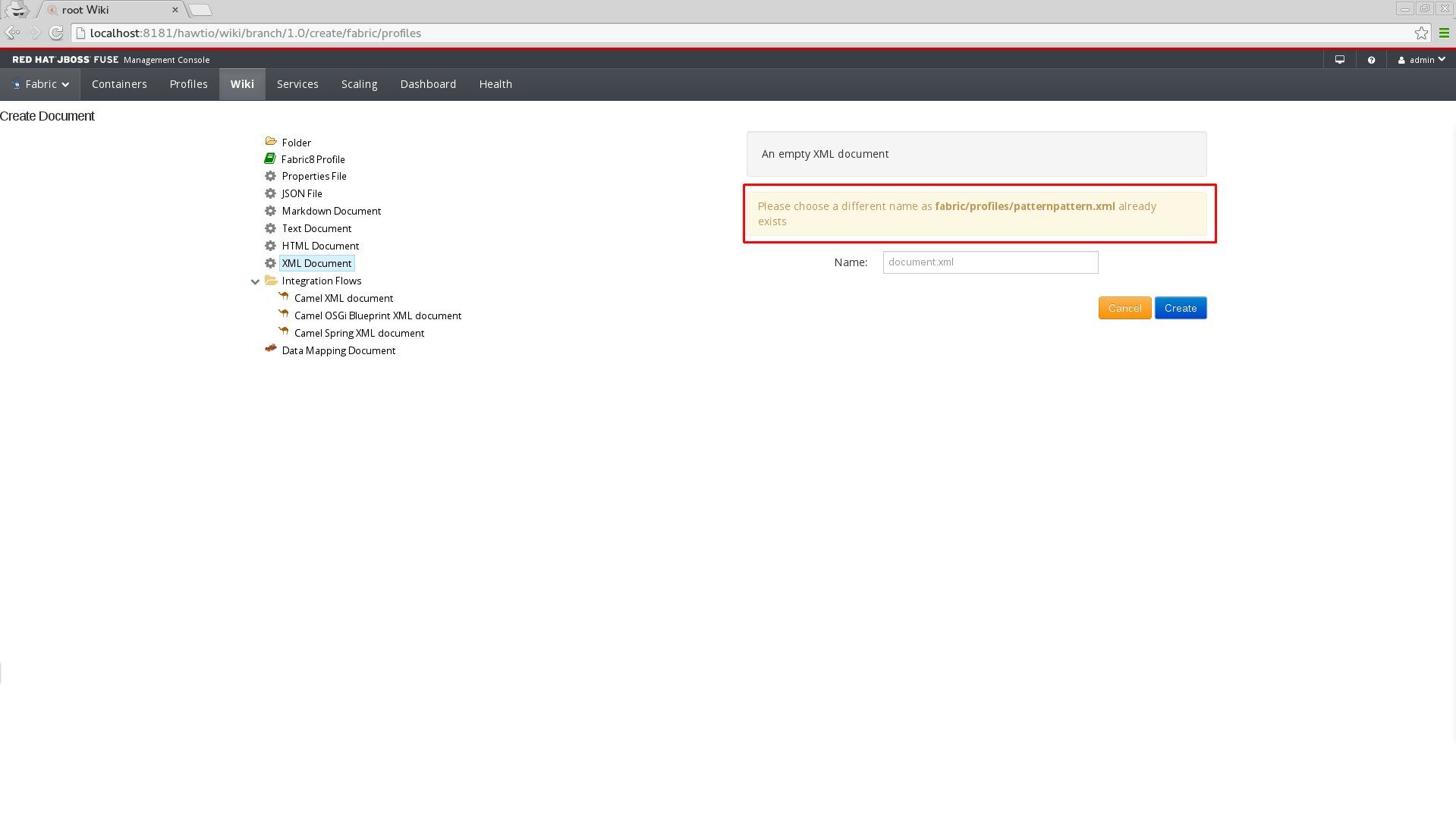Viewport: 1456px width, 819px height.
Task: Select Camel Spring XML document
Action: tap(360, 333)
